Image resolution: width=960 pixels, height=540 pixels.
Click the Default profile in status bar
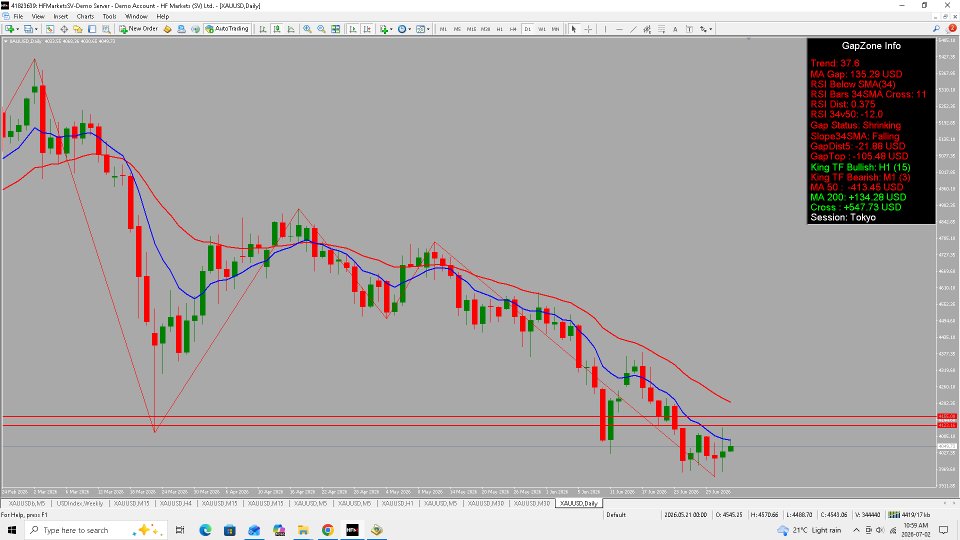pyautogui.click(x=616, y=515)
